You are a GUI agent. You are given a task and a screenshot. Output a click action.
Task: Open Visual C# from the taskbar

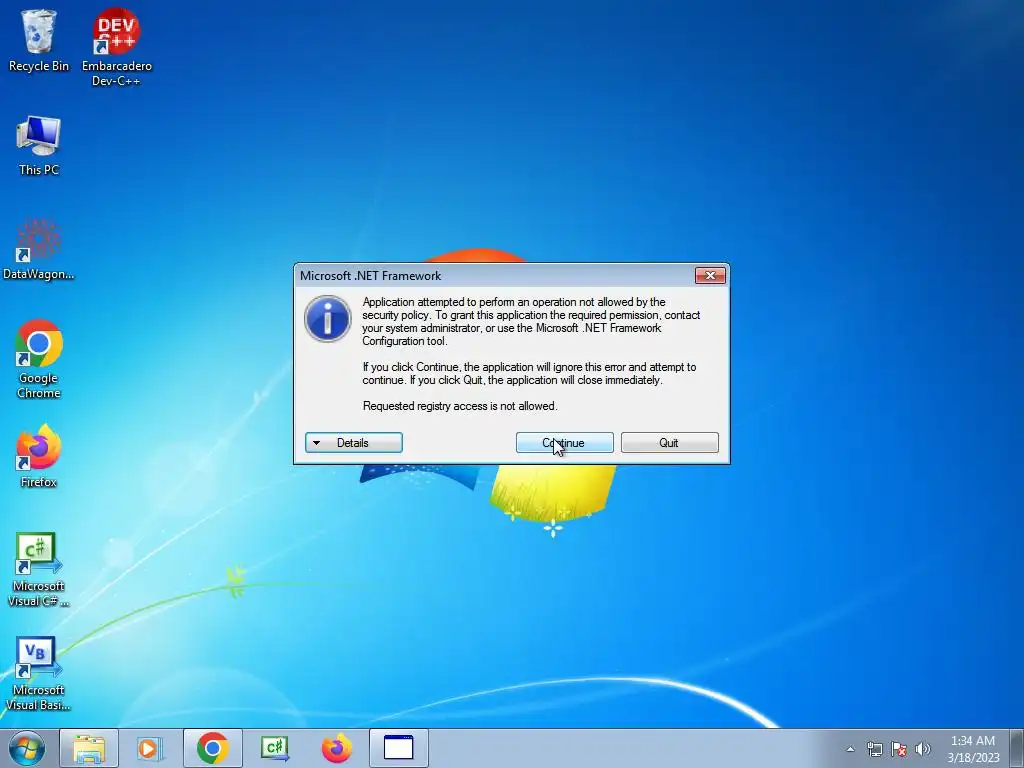click(x=275, y=748)
